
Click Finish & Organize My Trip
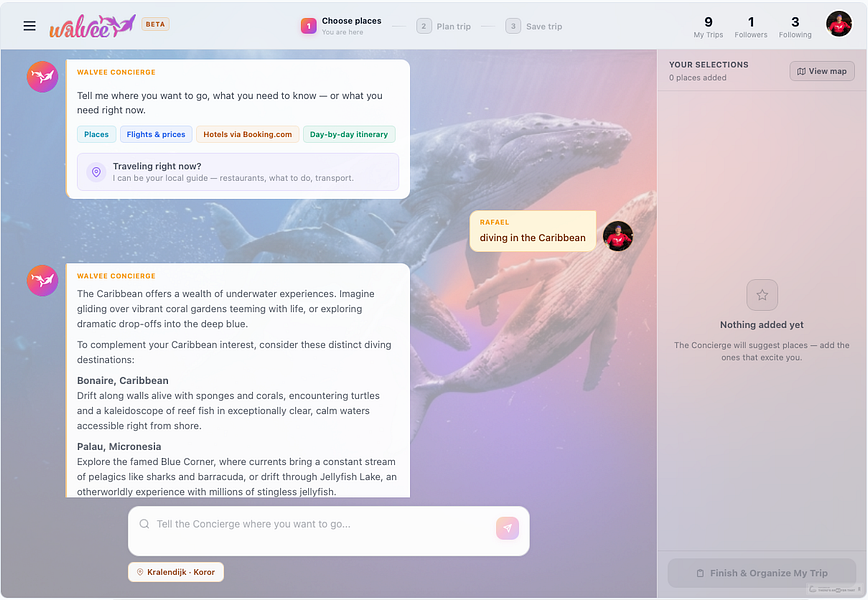tap(762, 573)
